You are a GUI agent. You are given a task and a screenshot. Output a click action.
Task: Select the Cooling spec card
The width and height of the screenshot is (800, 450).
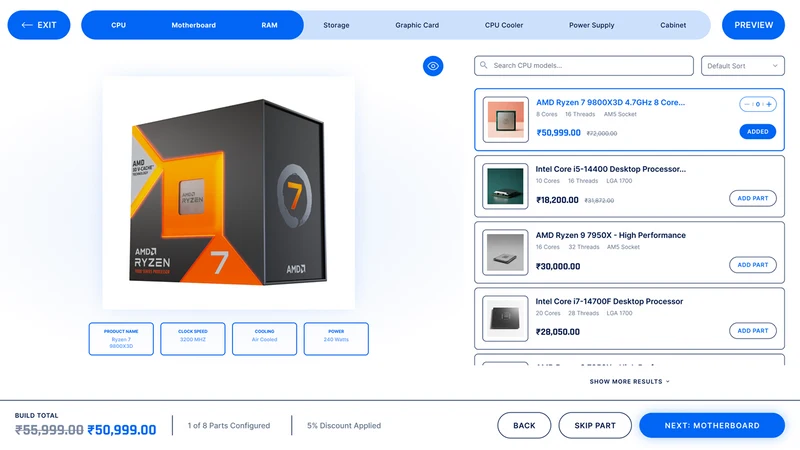point(264,339)
